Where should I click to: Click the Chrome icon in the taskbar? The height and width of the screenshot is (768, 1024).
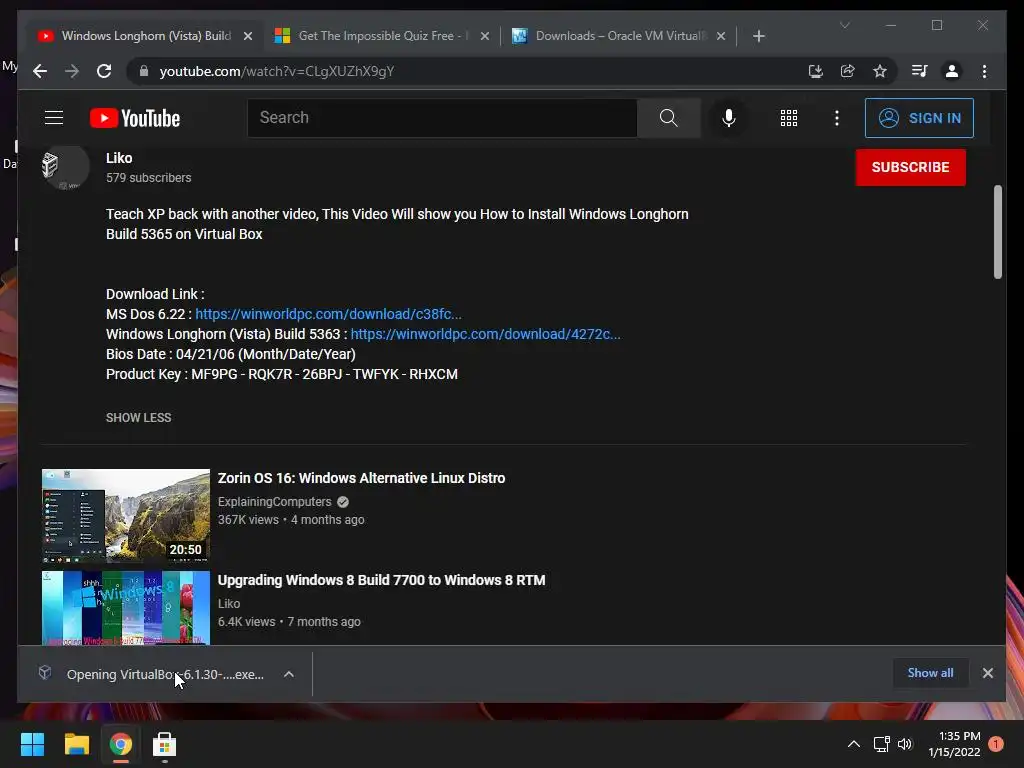pyautogui.click(x=120, y=744)
